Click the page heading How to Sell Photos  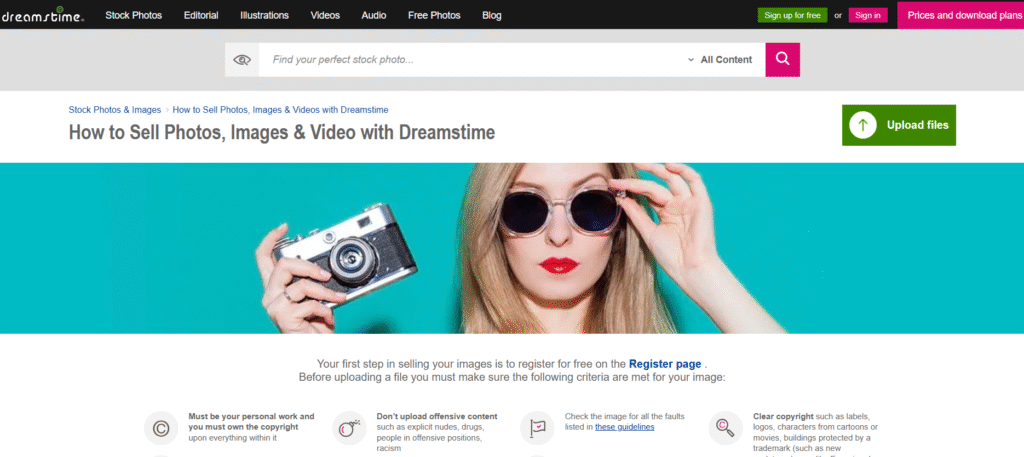281,133
